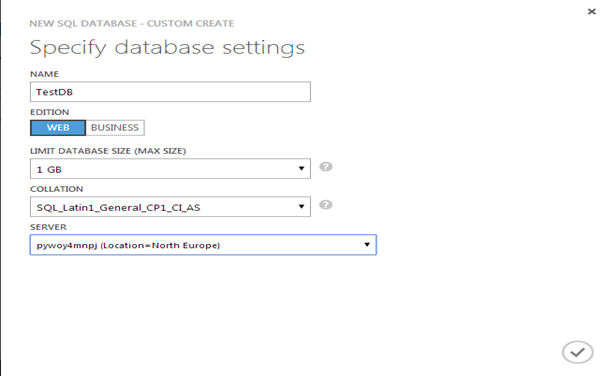Screen dimensions: 605x376
Task: Confirm settings with the checkmark icon
Action: tap(577, 352)
